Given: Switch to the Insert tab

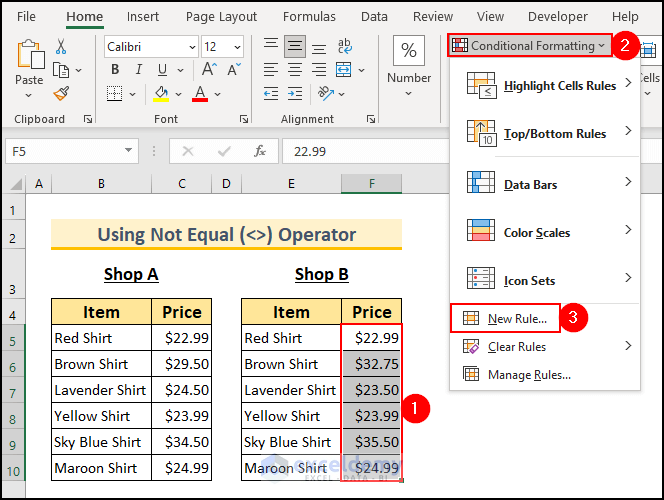Looking at the screenshot, I should (x=143, y=17).
